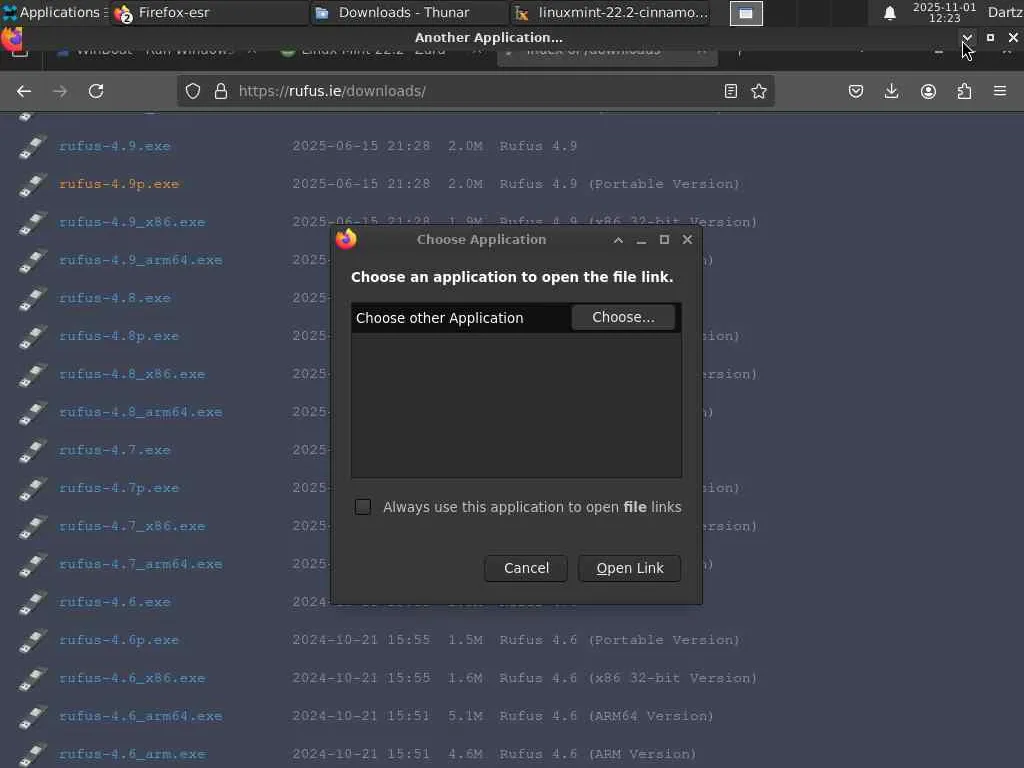Open the rufus-4.8_arm64.exe link
Image resolution: width=1024 pixels, height=768 pixels.
[140, 413]
